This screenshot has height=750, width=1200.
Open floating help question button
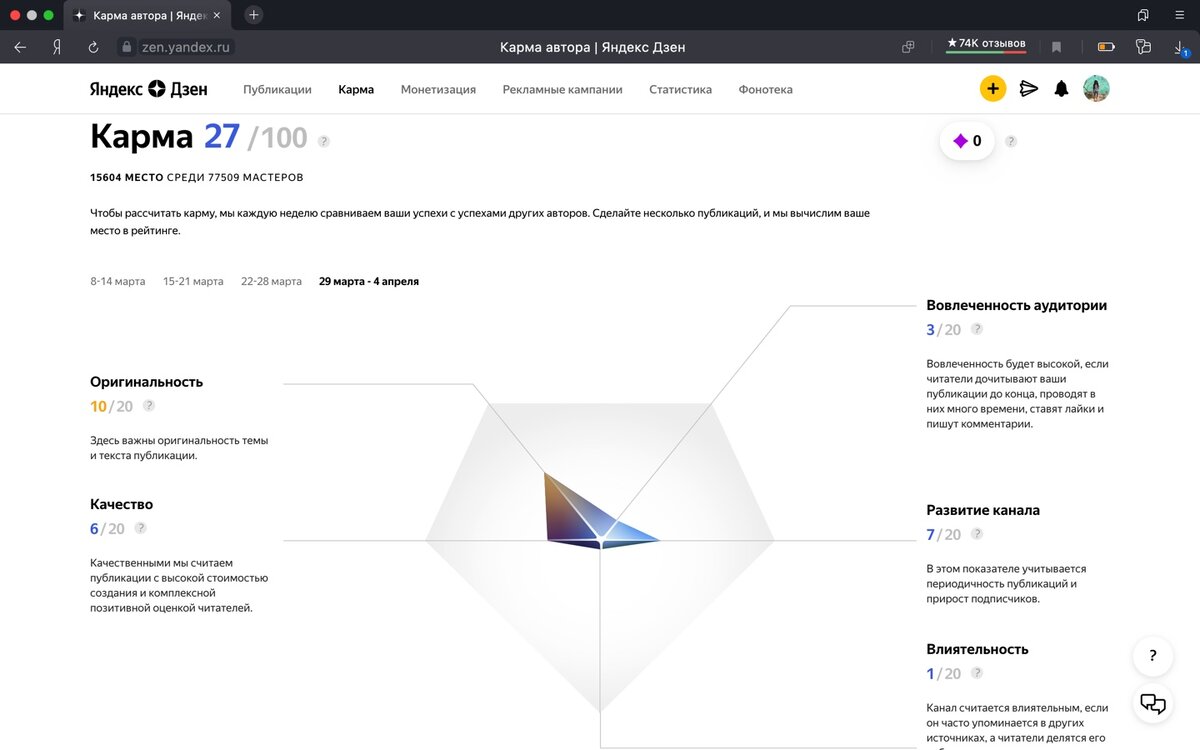[1153, 656]
